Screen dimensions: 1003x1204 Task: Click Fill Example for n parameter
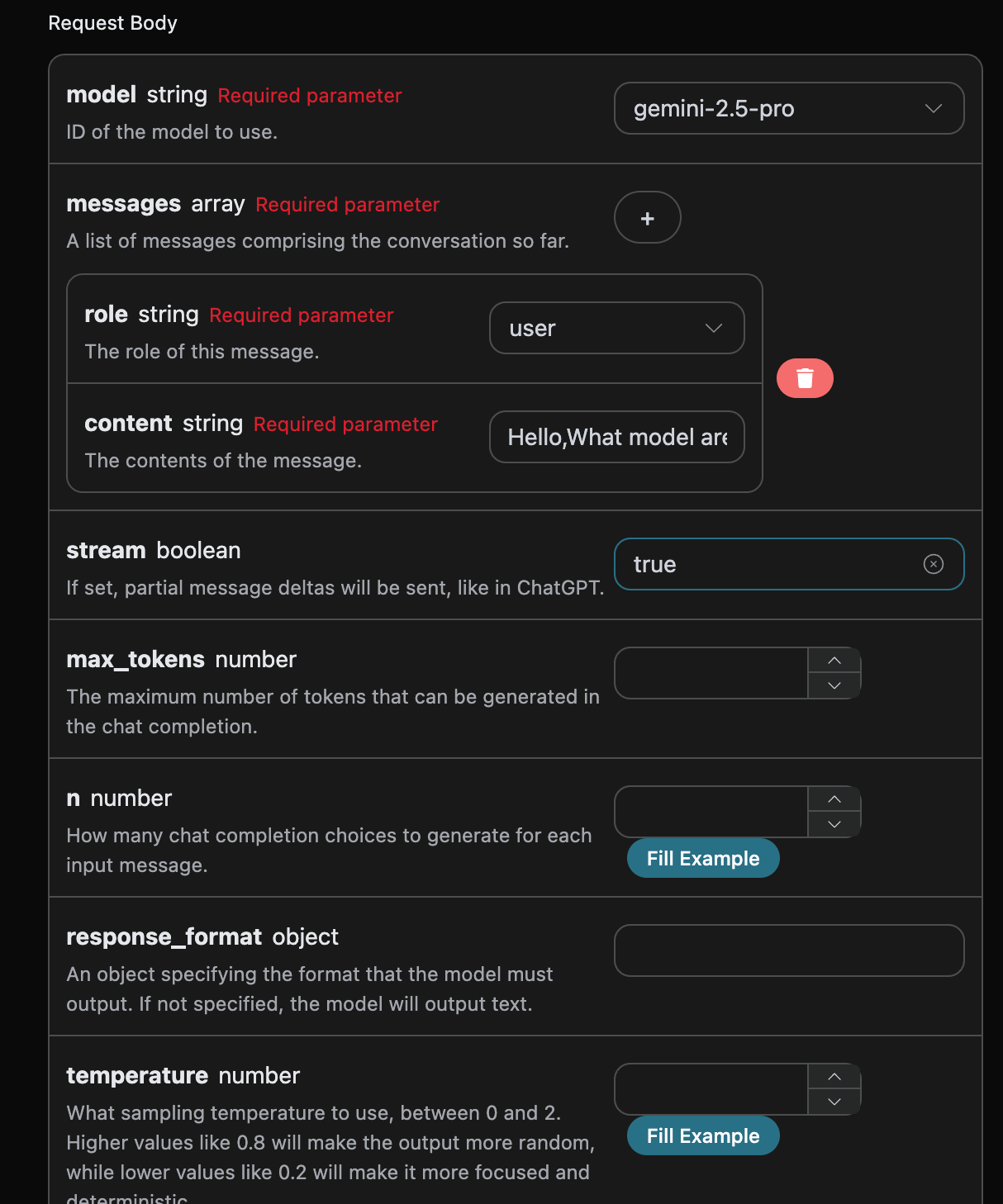(x=703, y=859)
